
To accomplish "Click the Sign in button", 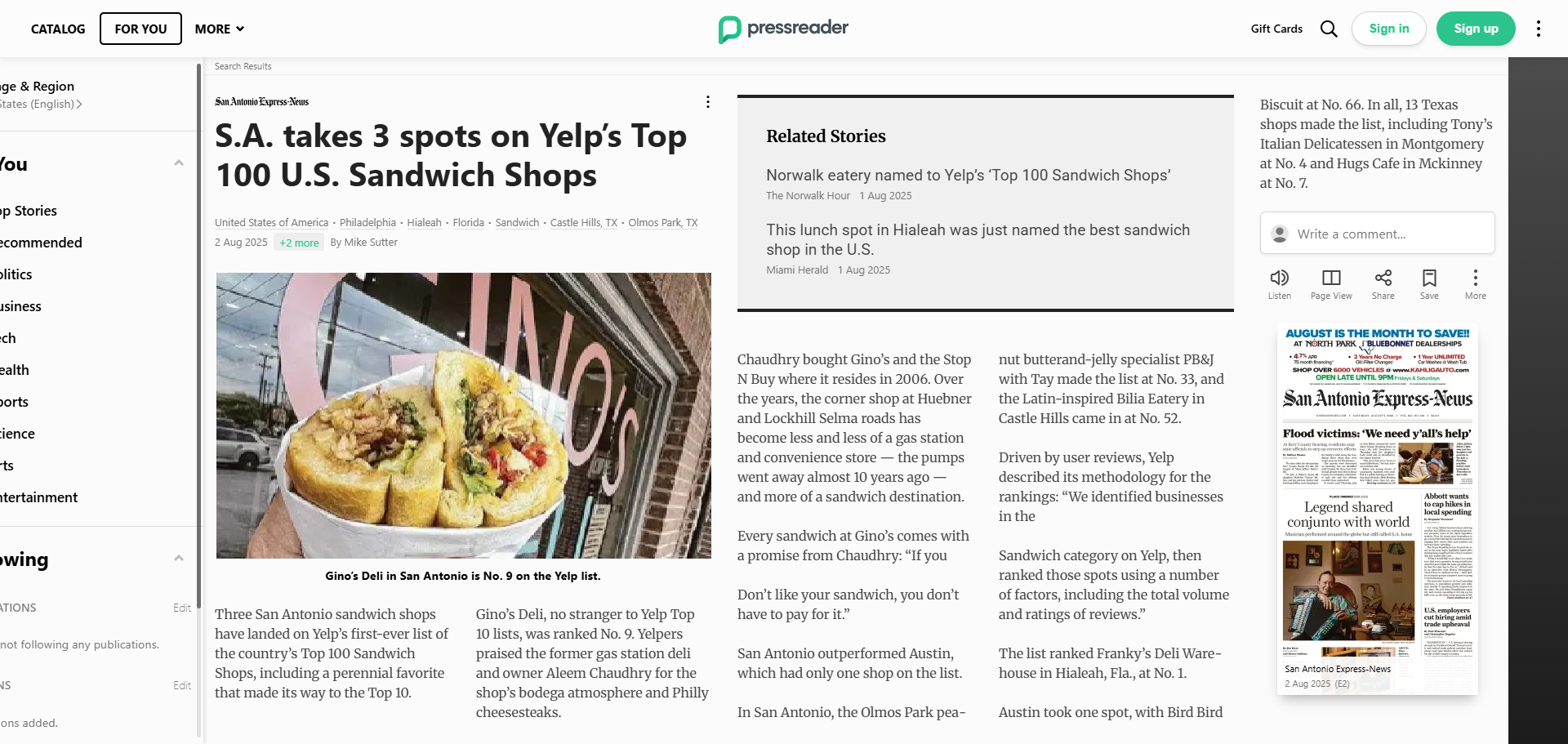I will pos(1388,29).
